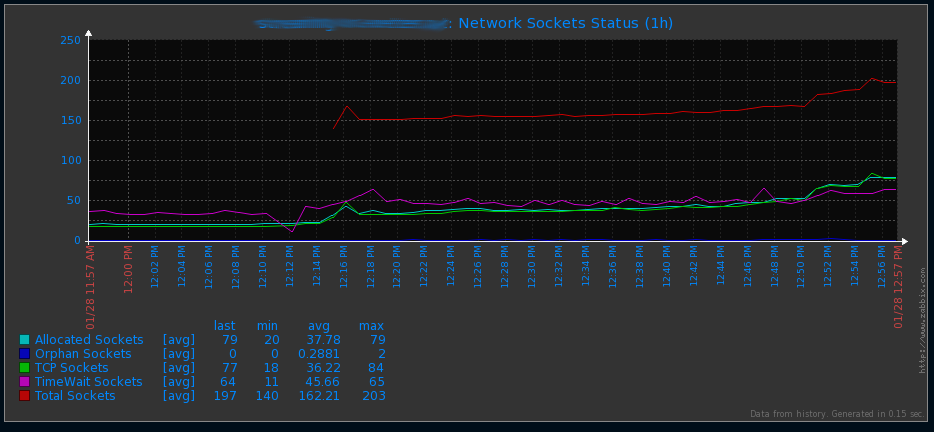Click the Total Sockets min value 140
This screenshot has width=934, height=432.
tap(267, 396)
